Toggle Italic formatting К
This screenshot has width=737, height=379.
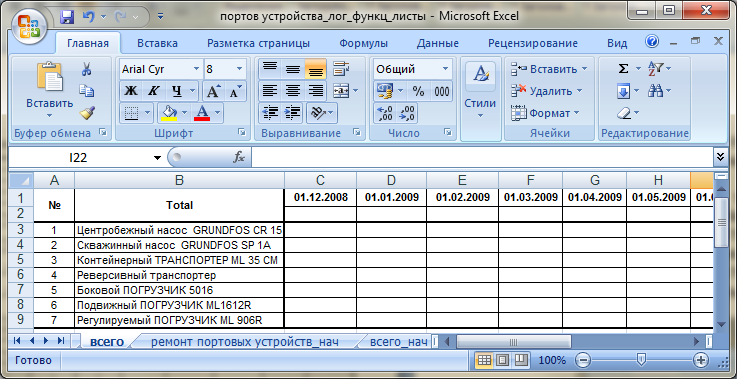tap(153, 91)
